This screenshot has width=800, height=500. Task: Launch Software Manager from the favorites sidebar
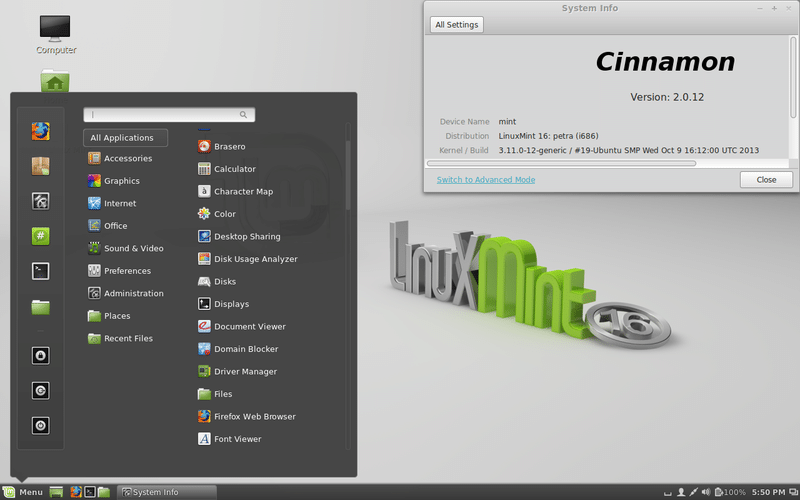click(x=40, y=166)
